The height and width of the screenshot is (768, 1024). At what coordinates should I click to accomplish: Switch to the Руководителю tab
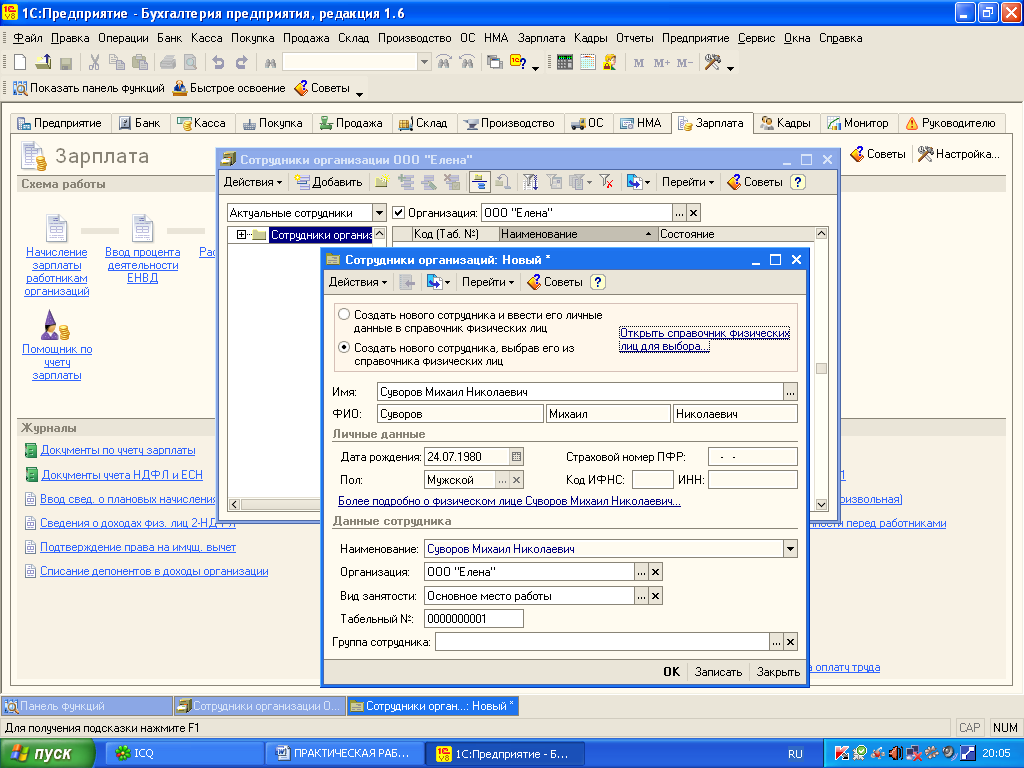click(951, 123)
